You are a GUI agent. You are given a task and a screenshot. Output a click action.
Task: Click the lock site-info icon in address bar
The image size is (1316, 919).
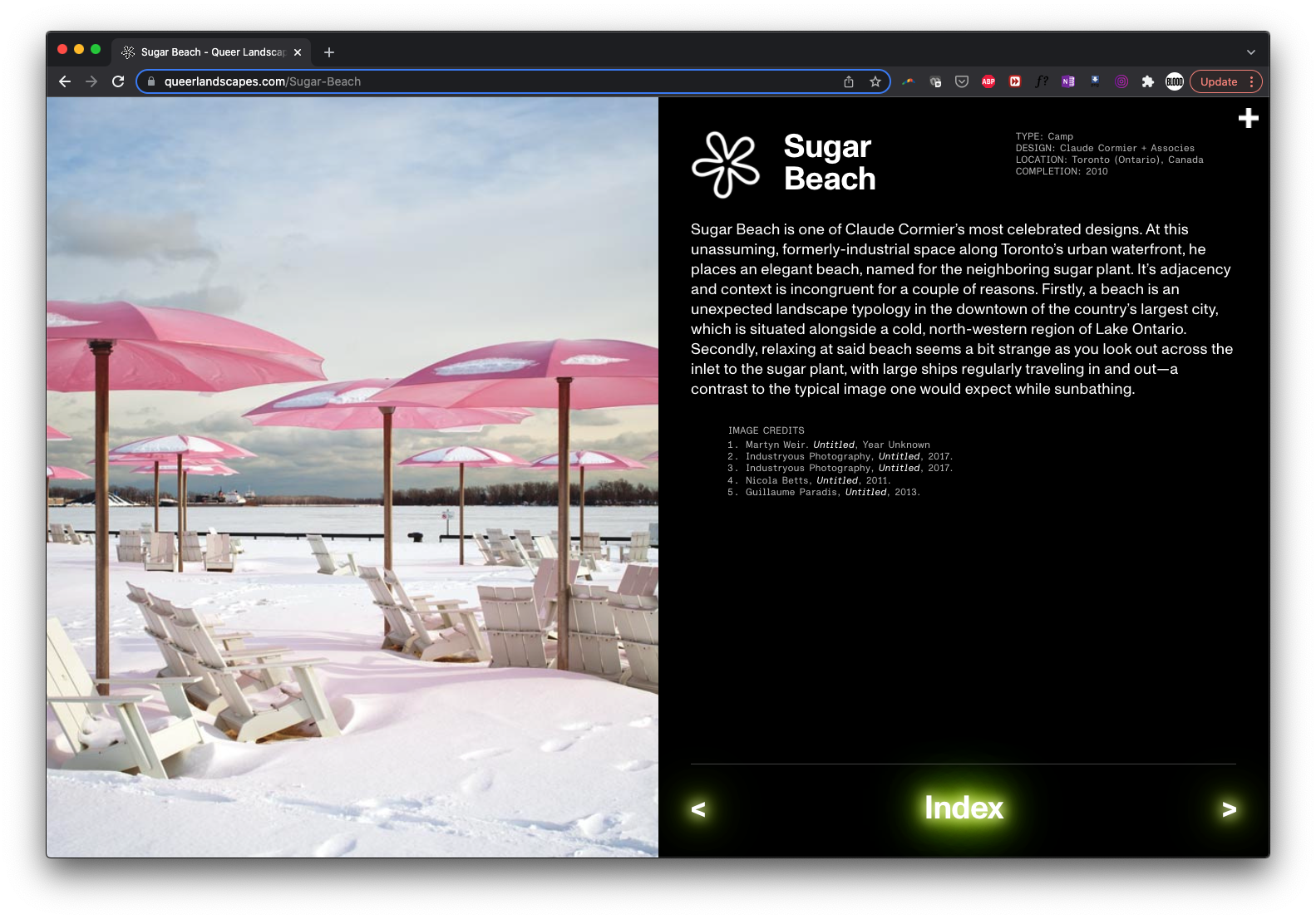[151, 81]
